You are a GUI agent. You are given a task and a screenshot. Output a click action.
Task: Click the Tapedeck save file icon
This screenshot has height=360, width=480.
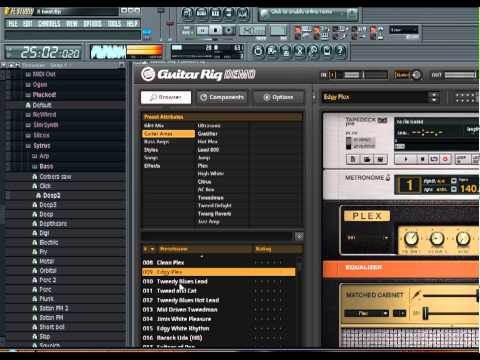tap(380, 159)
